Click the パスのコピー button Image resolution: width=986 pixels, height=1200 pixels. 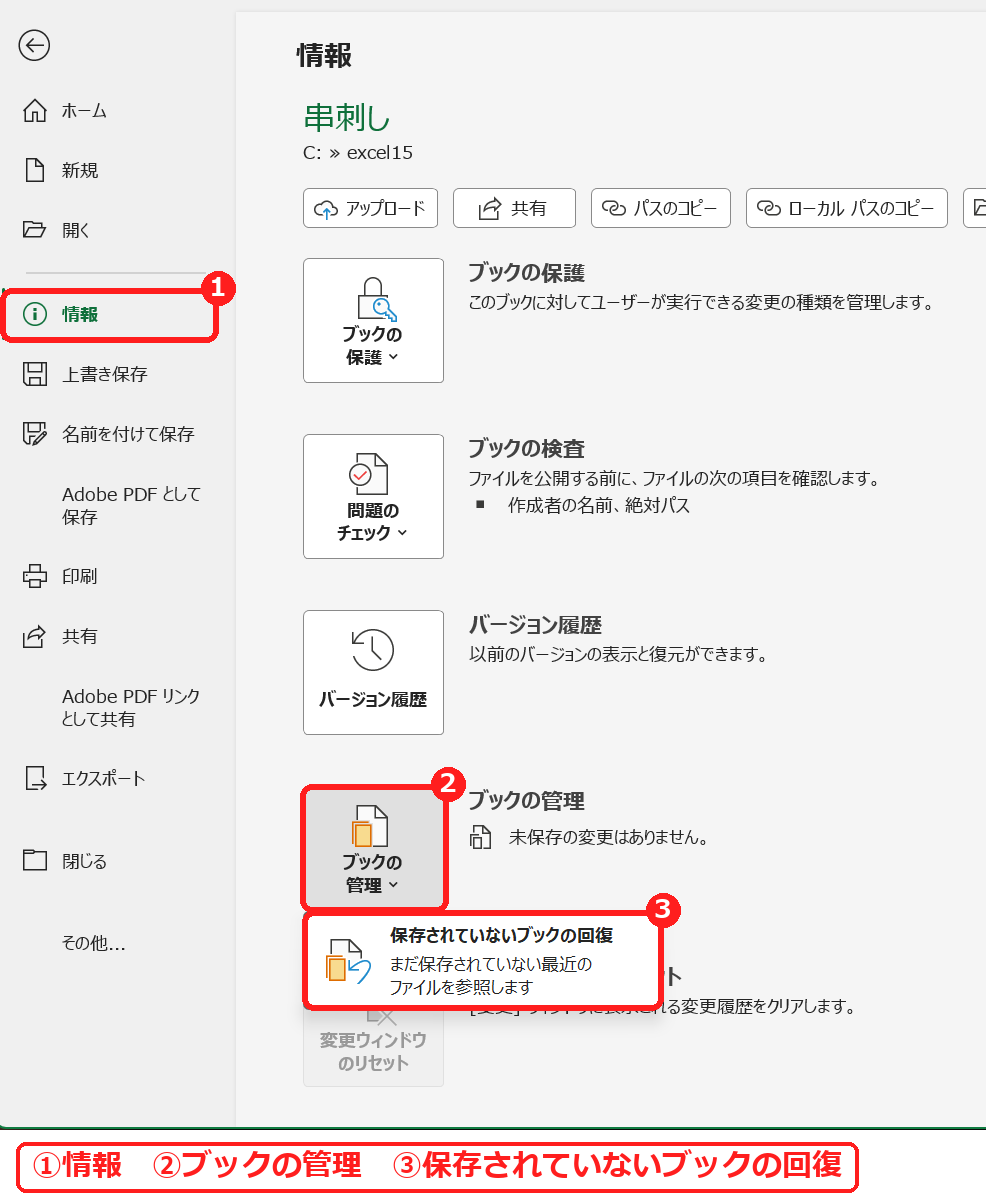click(x=661, y=208)
